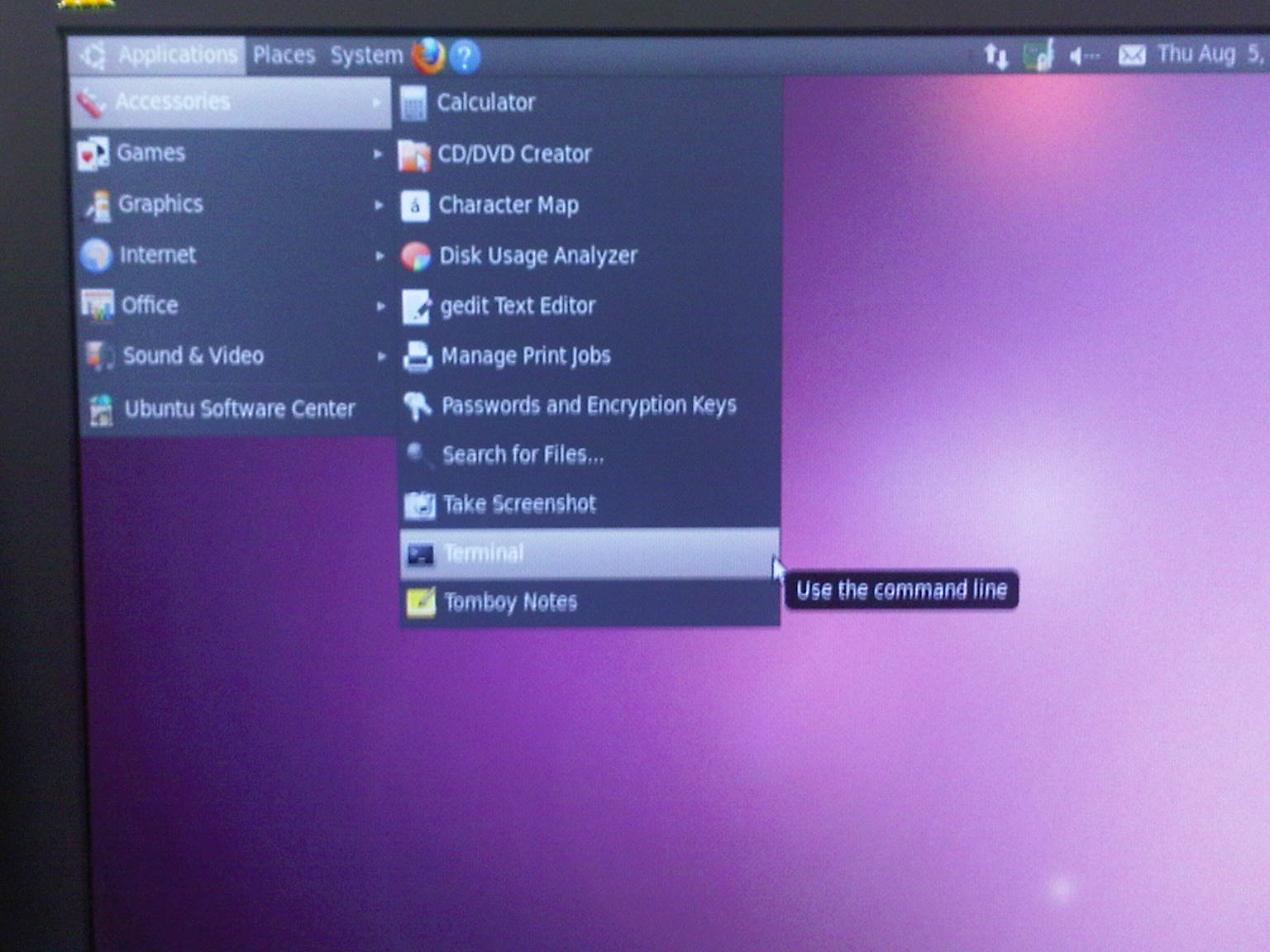
Task: Open the System menu
Action: (x=366, y=56)
